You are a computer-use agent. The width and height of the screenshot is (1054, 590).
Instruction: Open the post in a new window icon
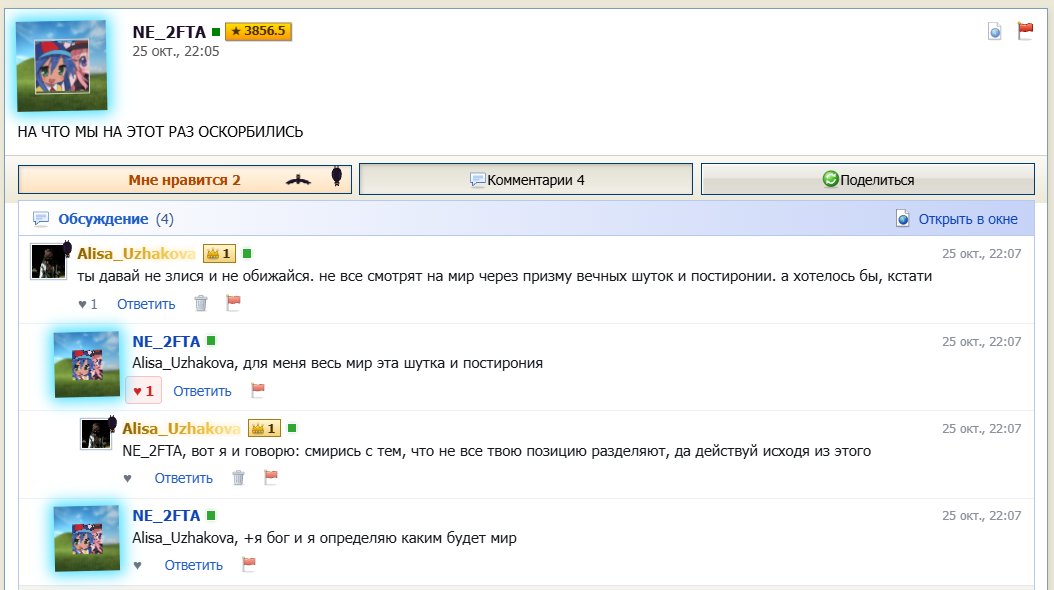(995, 31)
